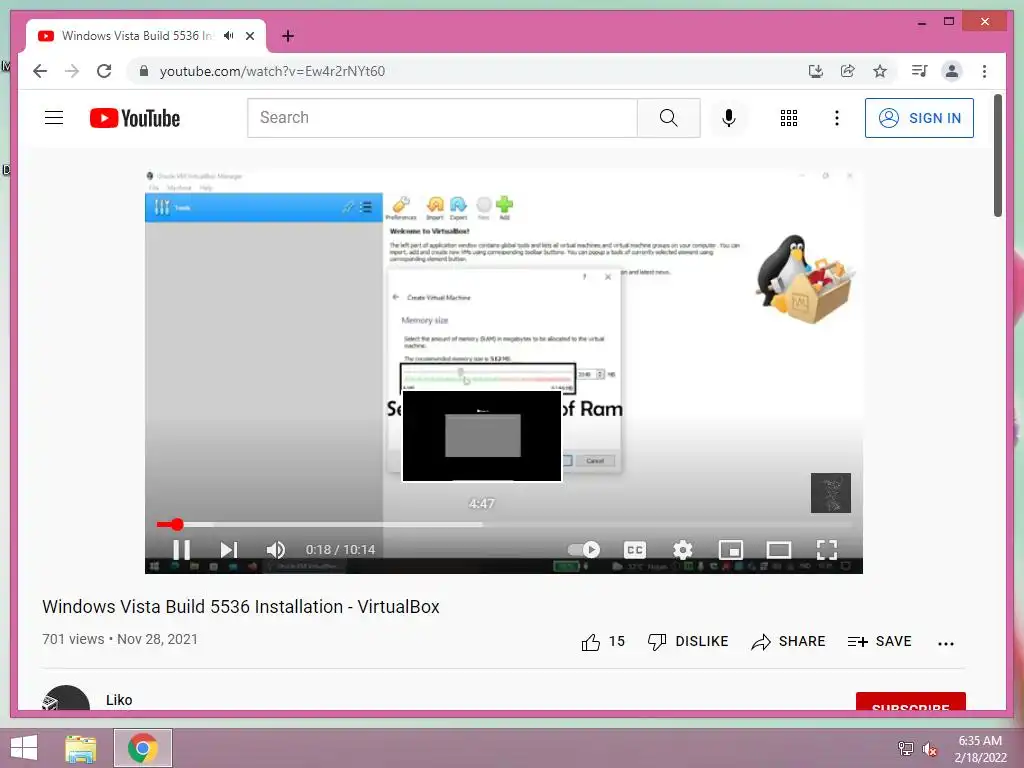Image resolution: width=1024 pixels, height=768 pixels.
Task: Click the SHARE button
Action: click(x=788, y=642)
